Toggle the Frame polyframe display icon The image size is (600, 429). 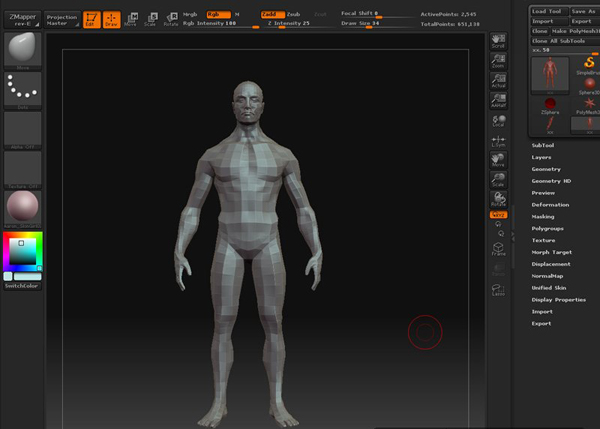click(498, 249)
